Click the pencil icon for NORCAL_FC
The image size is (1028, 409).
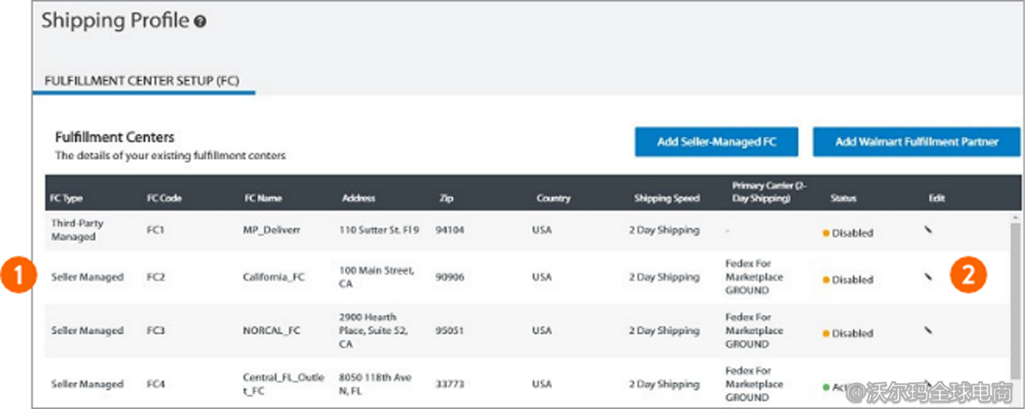pyautogui.click(x=928, y=328)
